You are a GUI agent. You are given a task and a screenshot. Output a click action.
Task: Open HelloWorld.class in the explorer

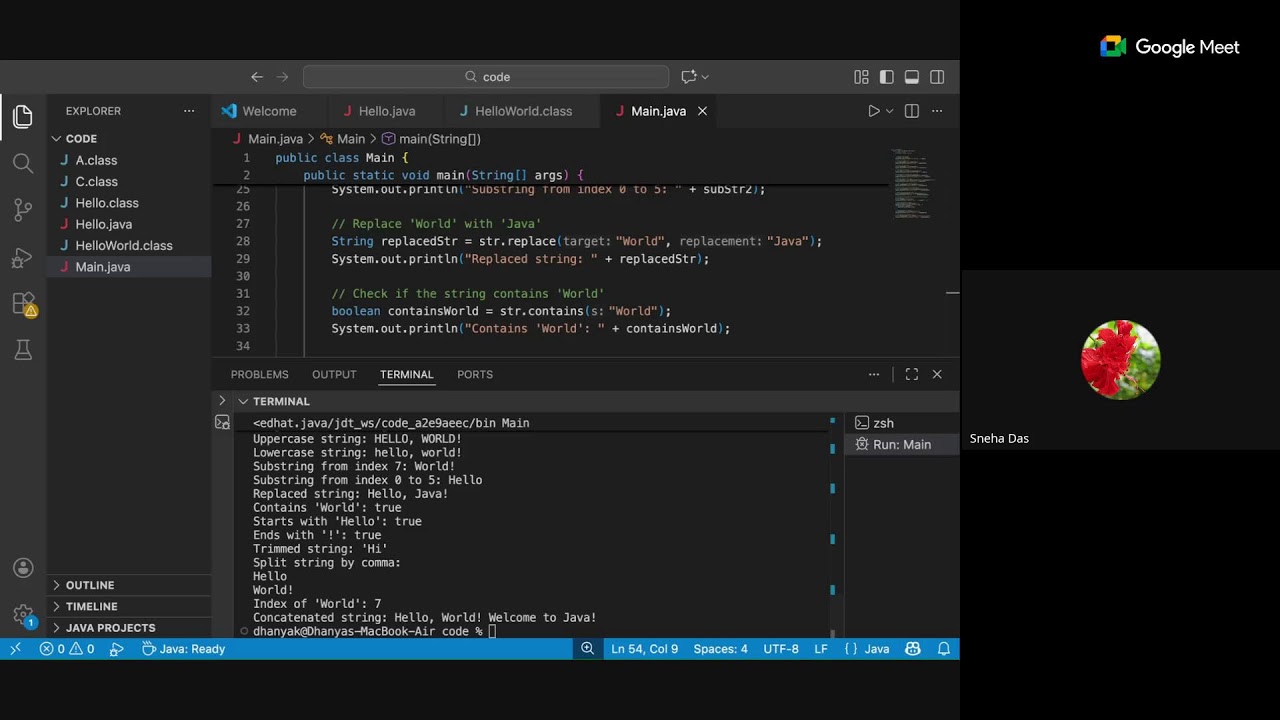[123, 246]
